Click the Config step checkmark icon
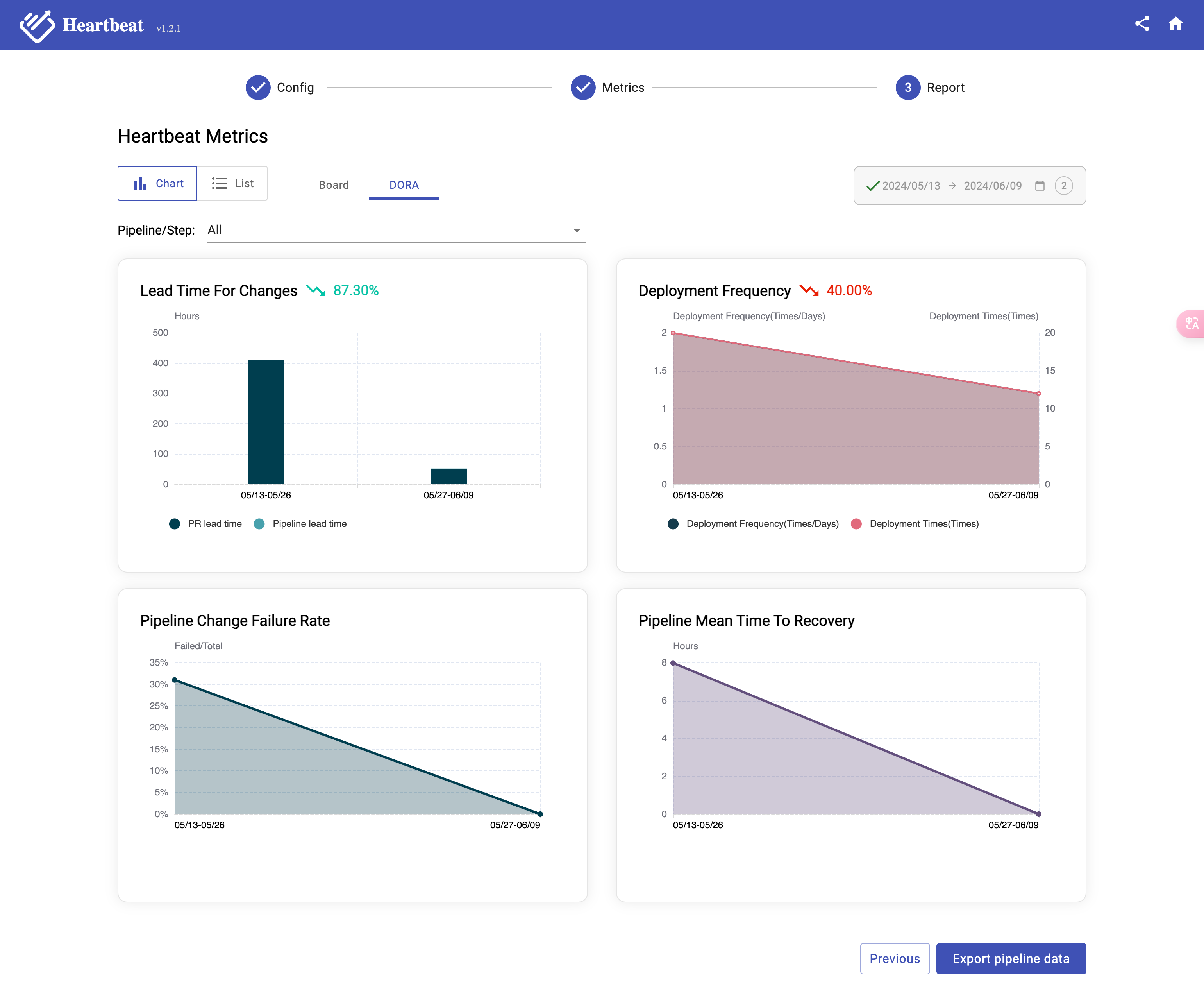 tap(258, 88)
